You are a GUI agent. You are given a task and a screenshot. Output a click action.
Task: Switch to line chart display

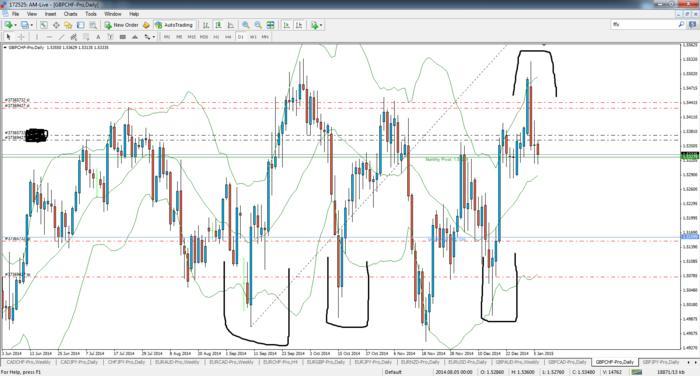(230, 25)
